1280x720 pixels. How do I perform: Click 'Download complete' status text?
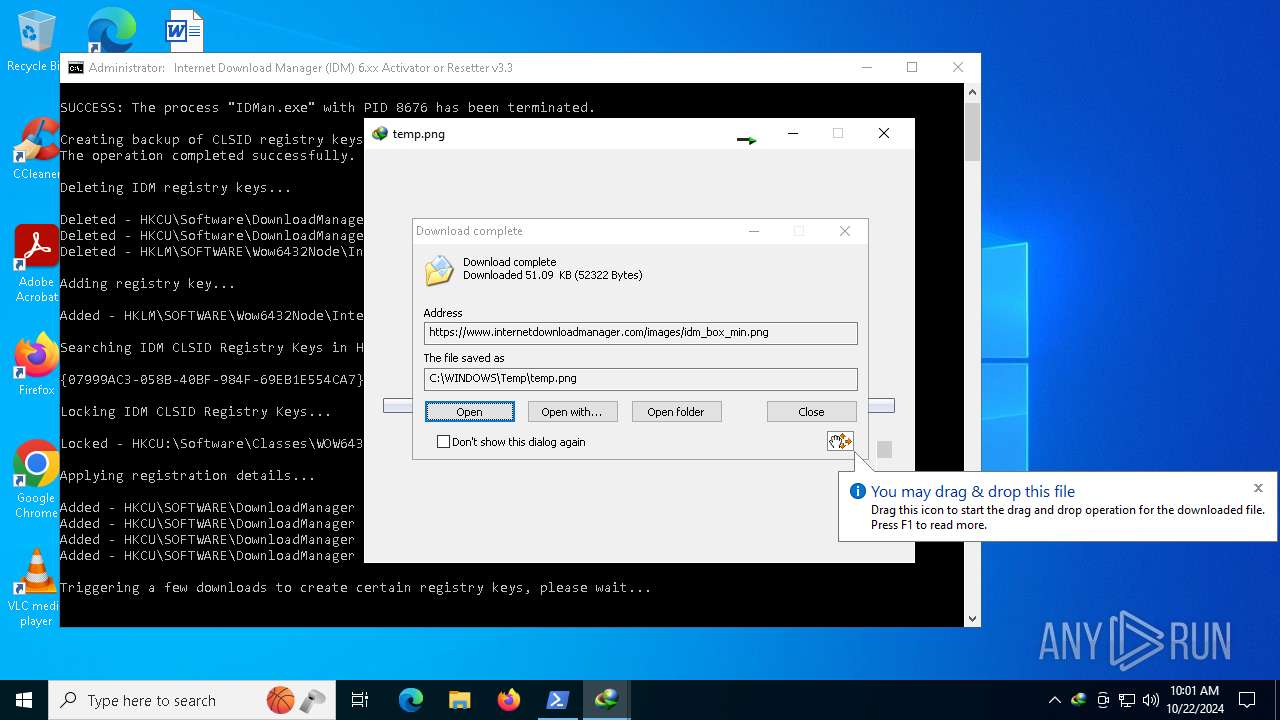click(x=509, y=262)
